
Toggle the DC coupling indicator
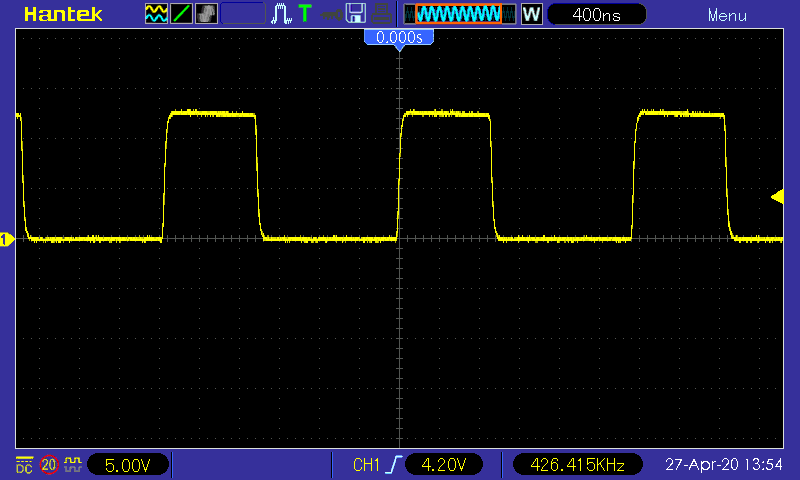[x=24, y=465]
